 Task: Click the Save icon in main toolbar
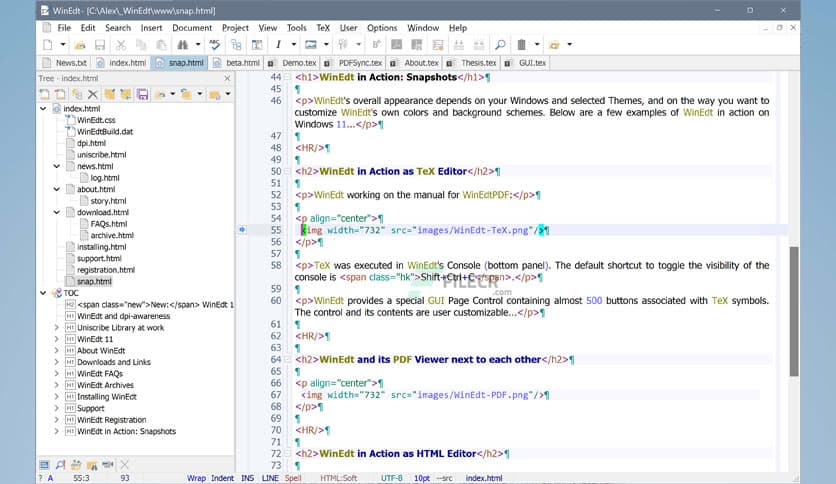click(99, 45)
